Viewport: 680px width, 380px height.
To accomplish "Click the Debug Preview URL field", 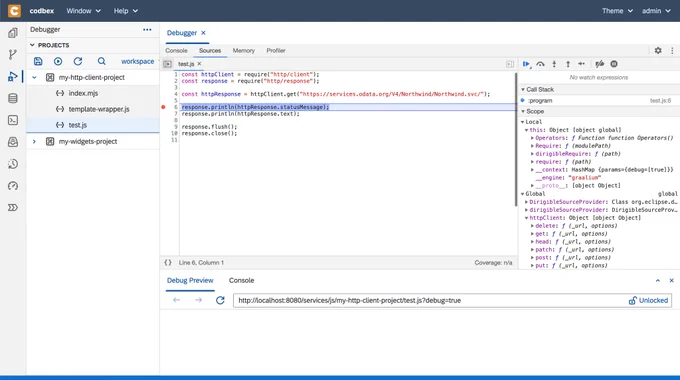I will [x=429, y=300].
